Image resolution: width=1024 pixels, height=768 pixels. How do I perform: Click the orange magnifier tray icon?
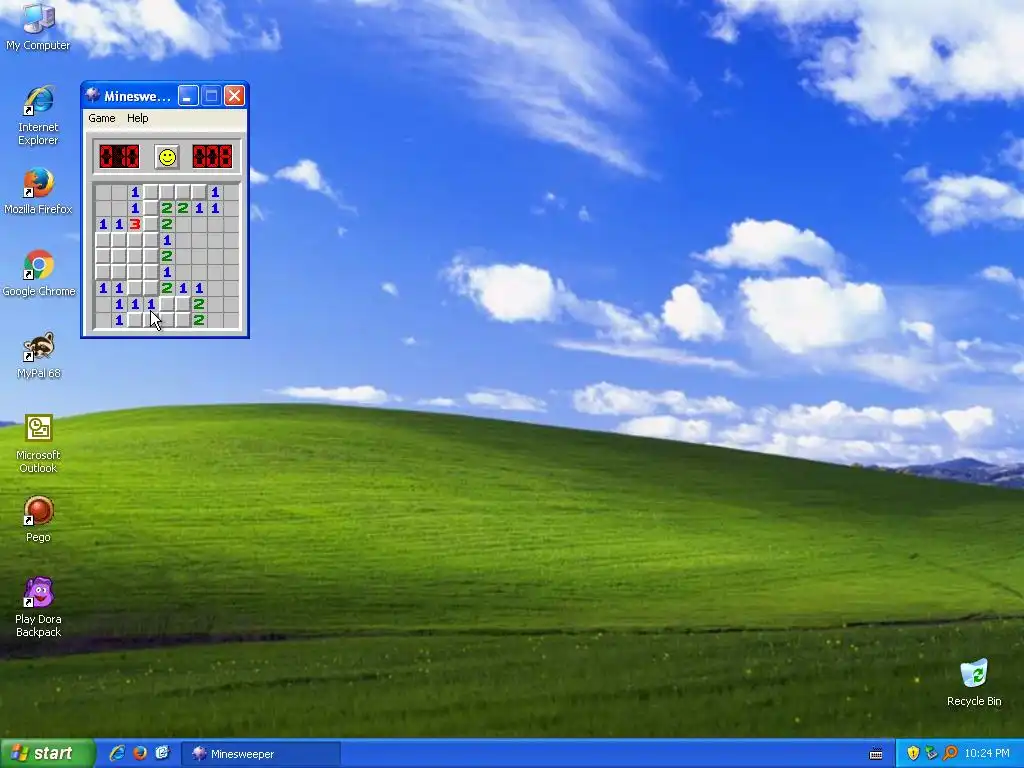950,753
